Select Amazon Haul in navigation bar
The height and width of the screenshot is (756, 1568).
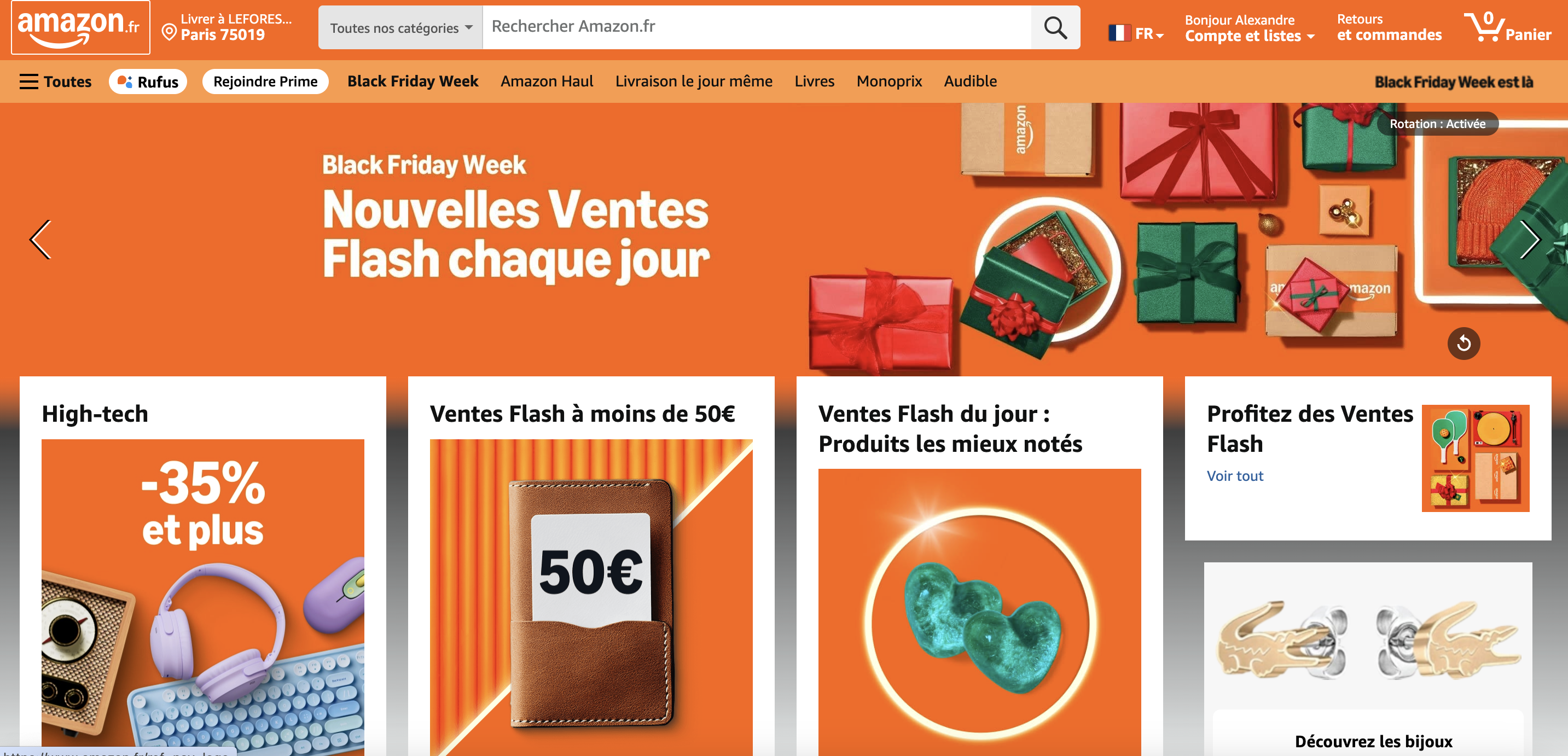click(x=547, y=81)
